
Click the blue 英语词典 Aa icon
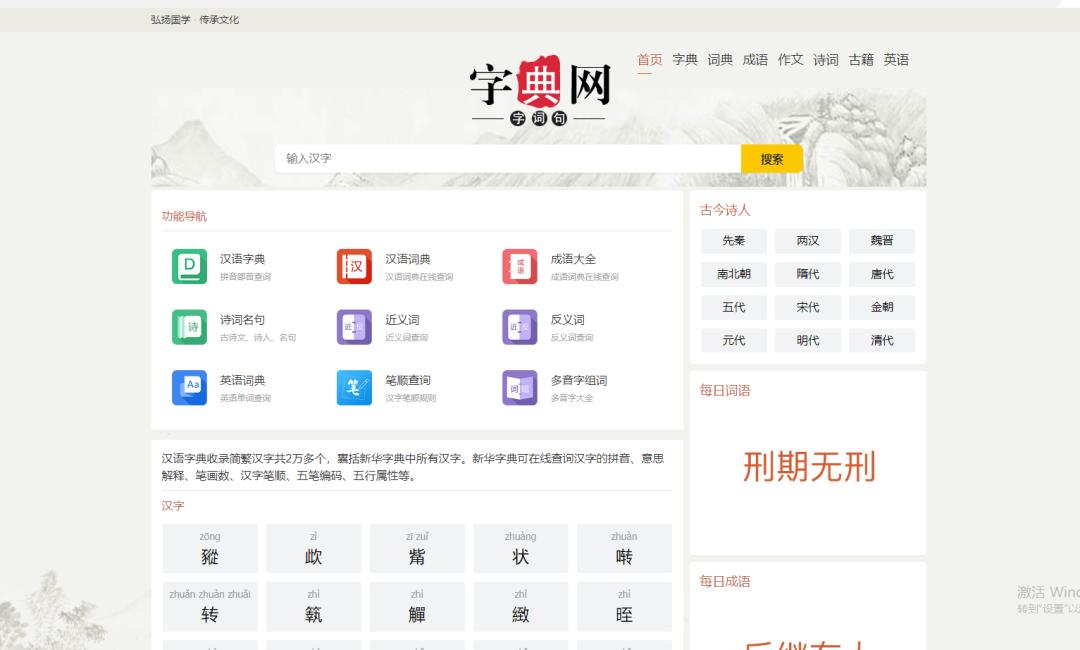pos(189,387)
